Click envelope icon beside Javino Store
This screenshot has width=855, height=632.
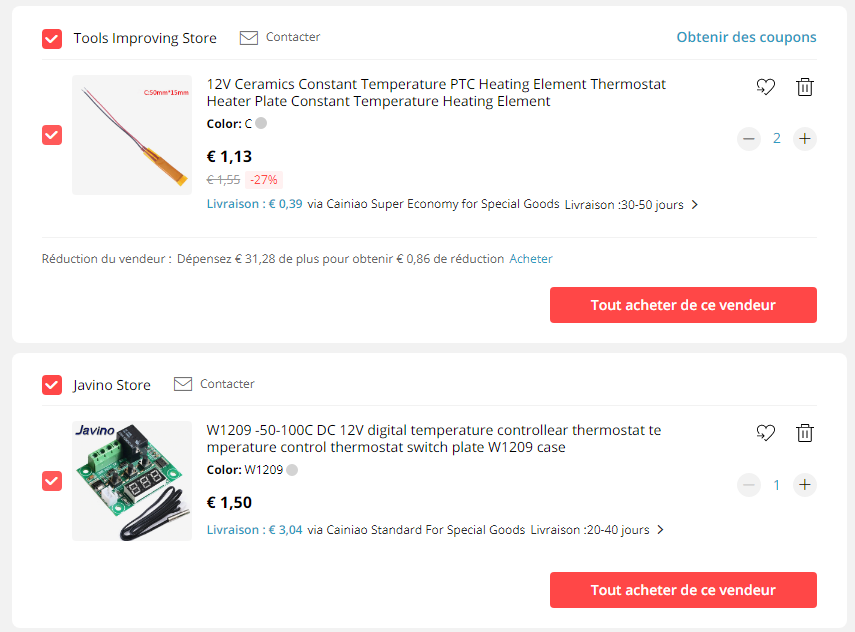[183, 384]
